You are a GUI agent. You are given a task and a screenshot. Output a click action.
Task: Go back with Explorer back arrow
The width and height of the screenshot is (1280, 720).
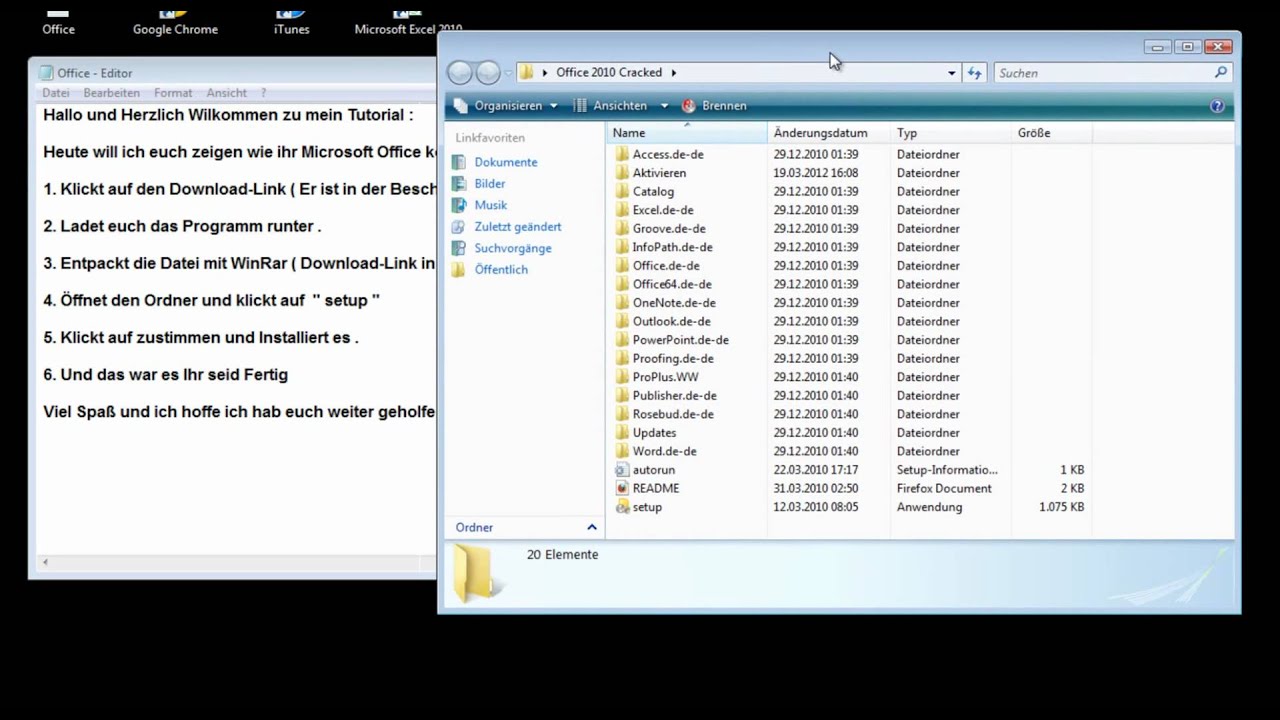pyautogui.click(x=459, y=72)
